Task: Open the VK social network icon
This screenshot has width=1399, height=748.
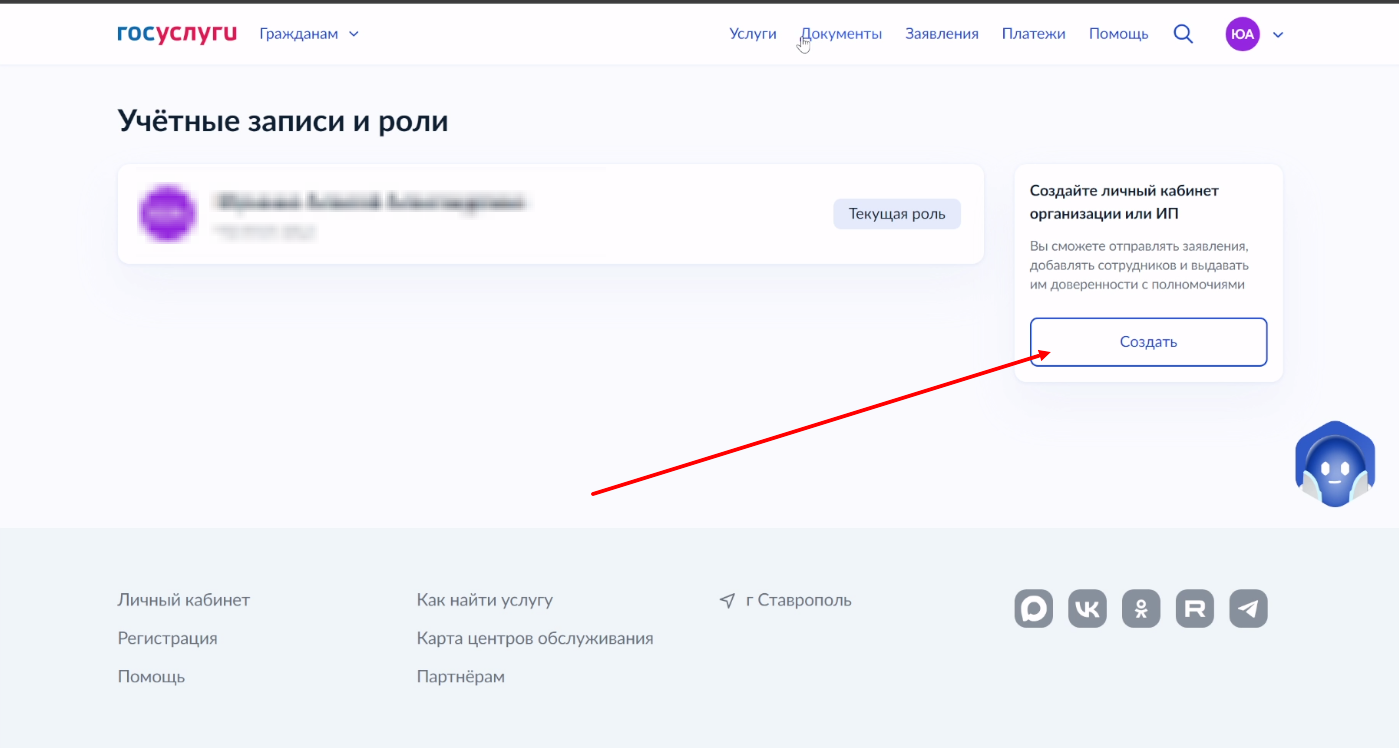Action: tap(1087, 608)
